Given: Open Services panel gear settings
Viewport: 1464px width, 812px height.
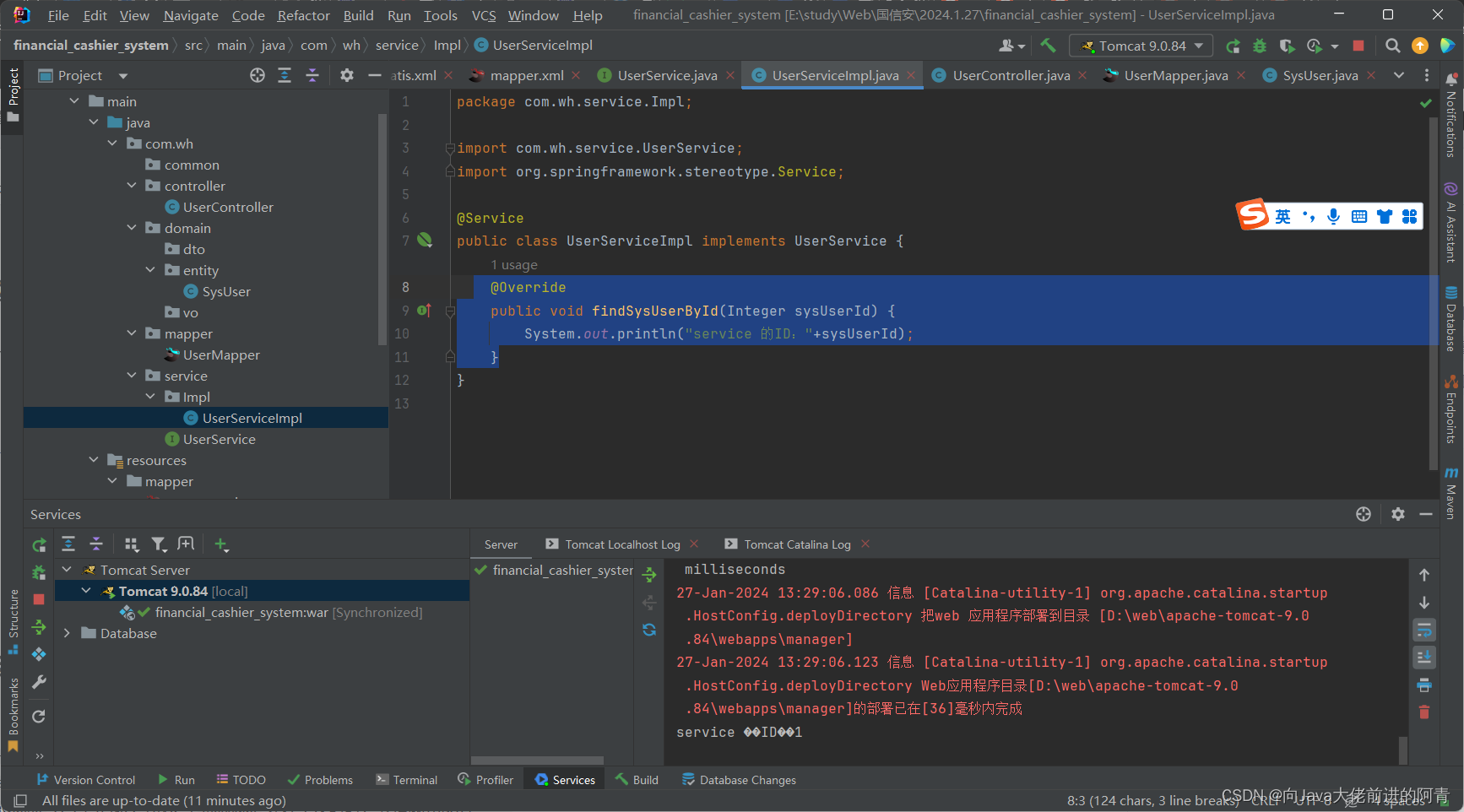Looking at the screenshot, I should [x=1398, y=514].
